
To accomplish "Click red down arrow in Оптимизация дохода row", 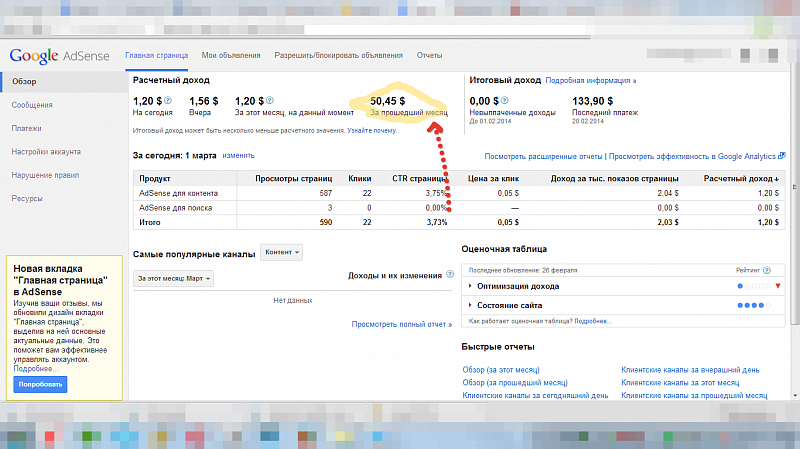I will coord(778,286).
